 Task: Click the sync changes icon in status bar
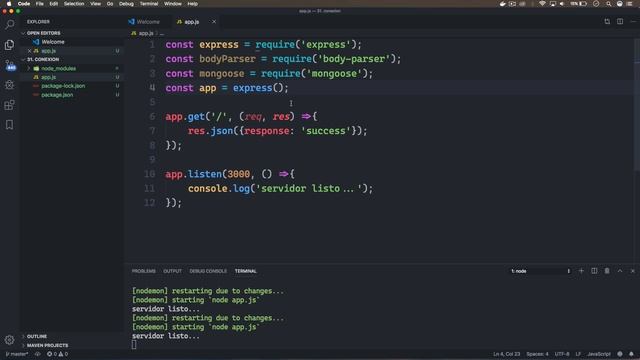38,354
